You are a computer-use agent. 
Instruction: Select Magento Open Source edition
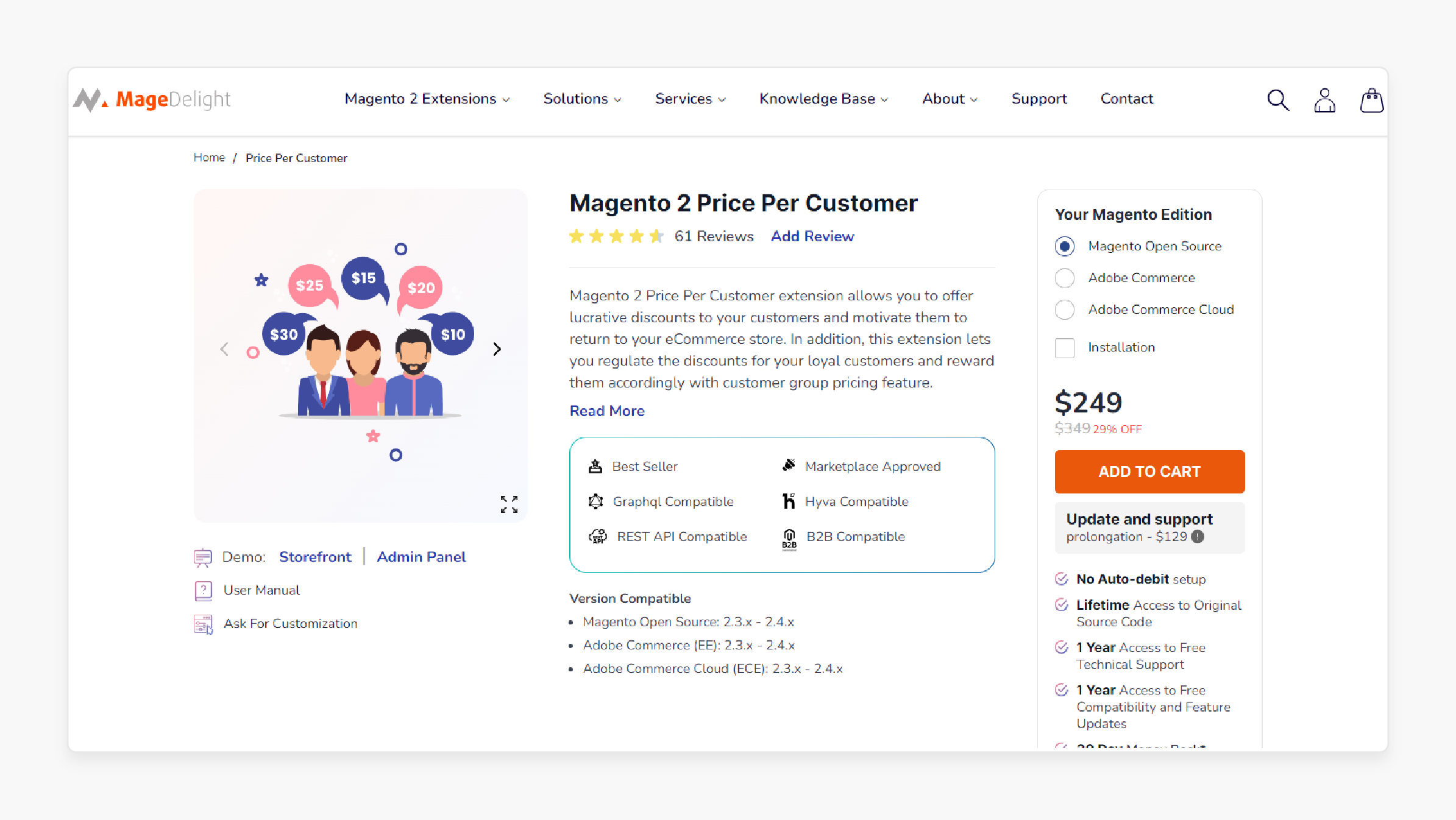[x=1065, y=246]
